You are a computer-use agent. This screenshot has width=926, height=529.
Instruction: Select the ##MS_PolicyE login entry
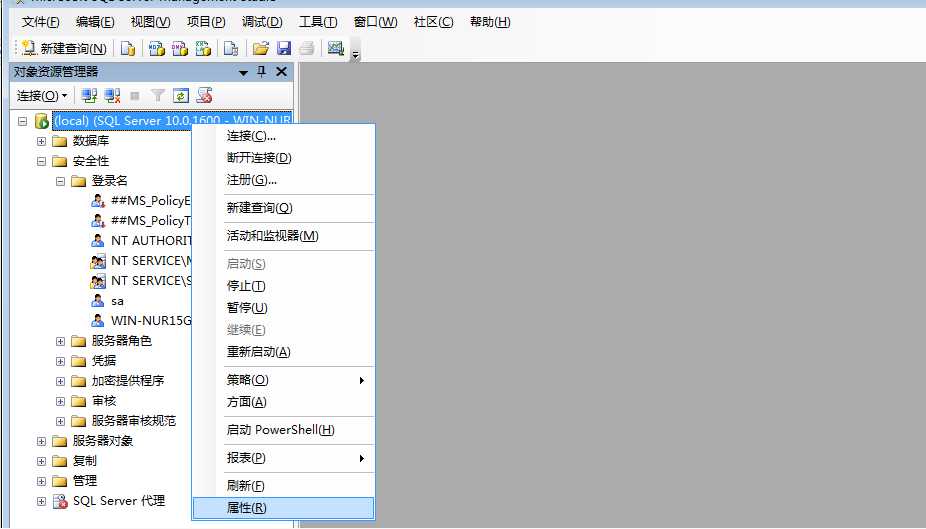pos(151,201)
